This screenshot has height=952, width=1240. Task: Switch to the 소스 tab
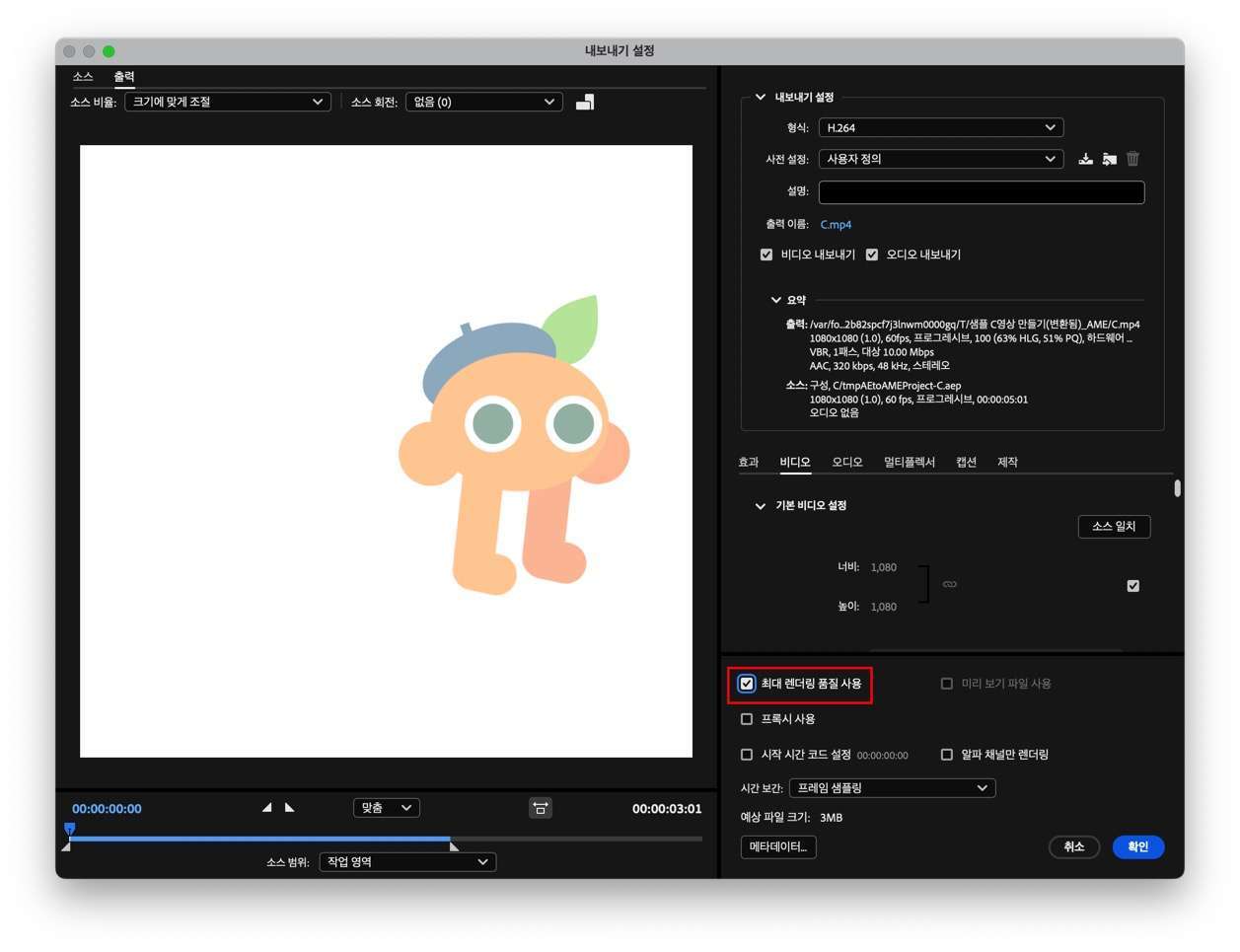83,77
